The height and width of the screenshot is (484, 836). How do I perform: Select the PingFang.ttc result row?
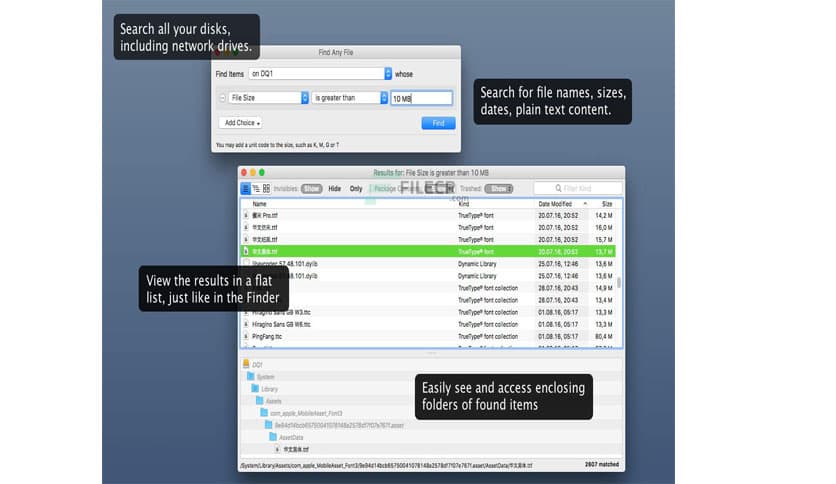pos(429,336)
